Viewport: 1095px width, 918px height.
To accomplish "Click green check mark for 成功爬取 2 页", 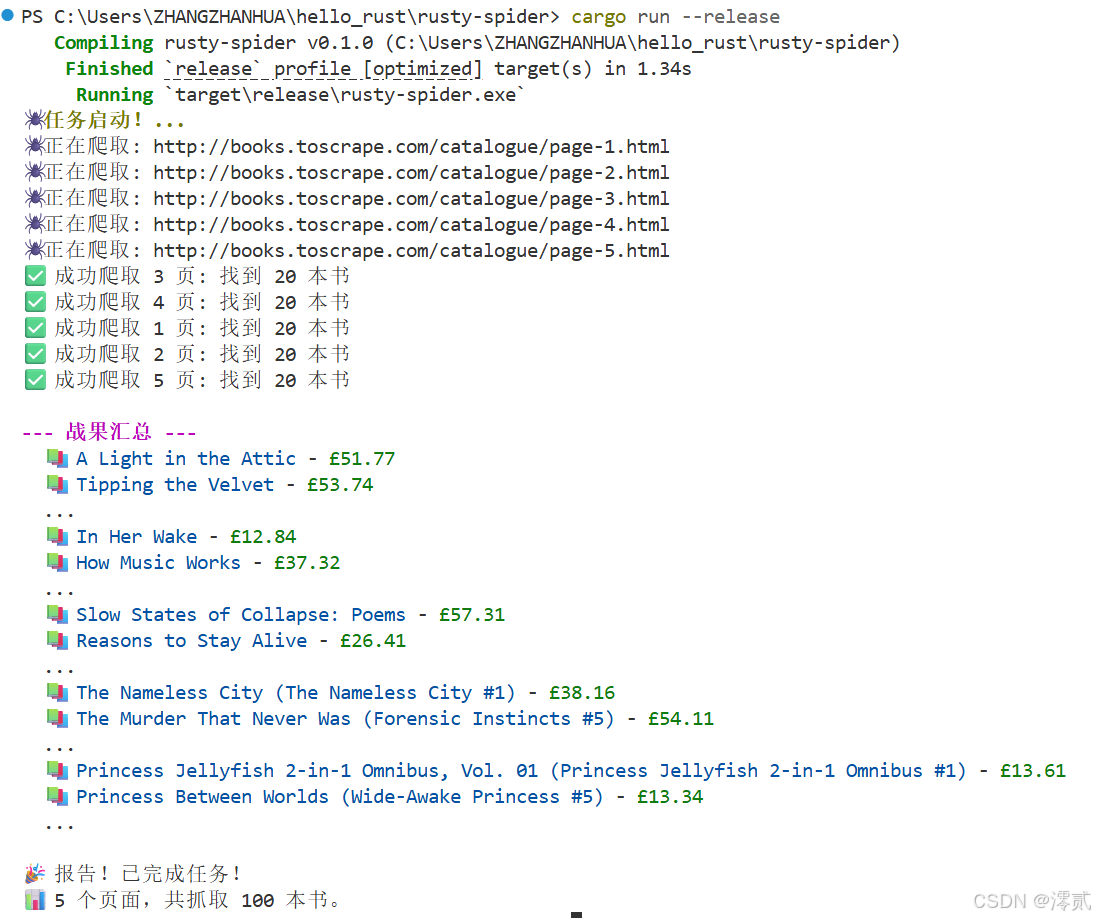I will [35, 354].
